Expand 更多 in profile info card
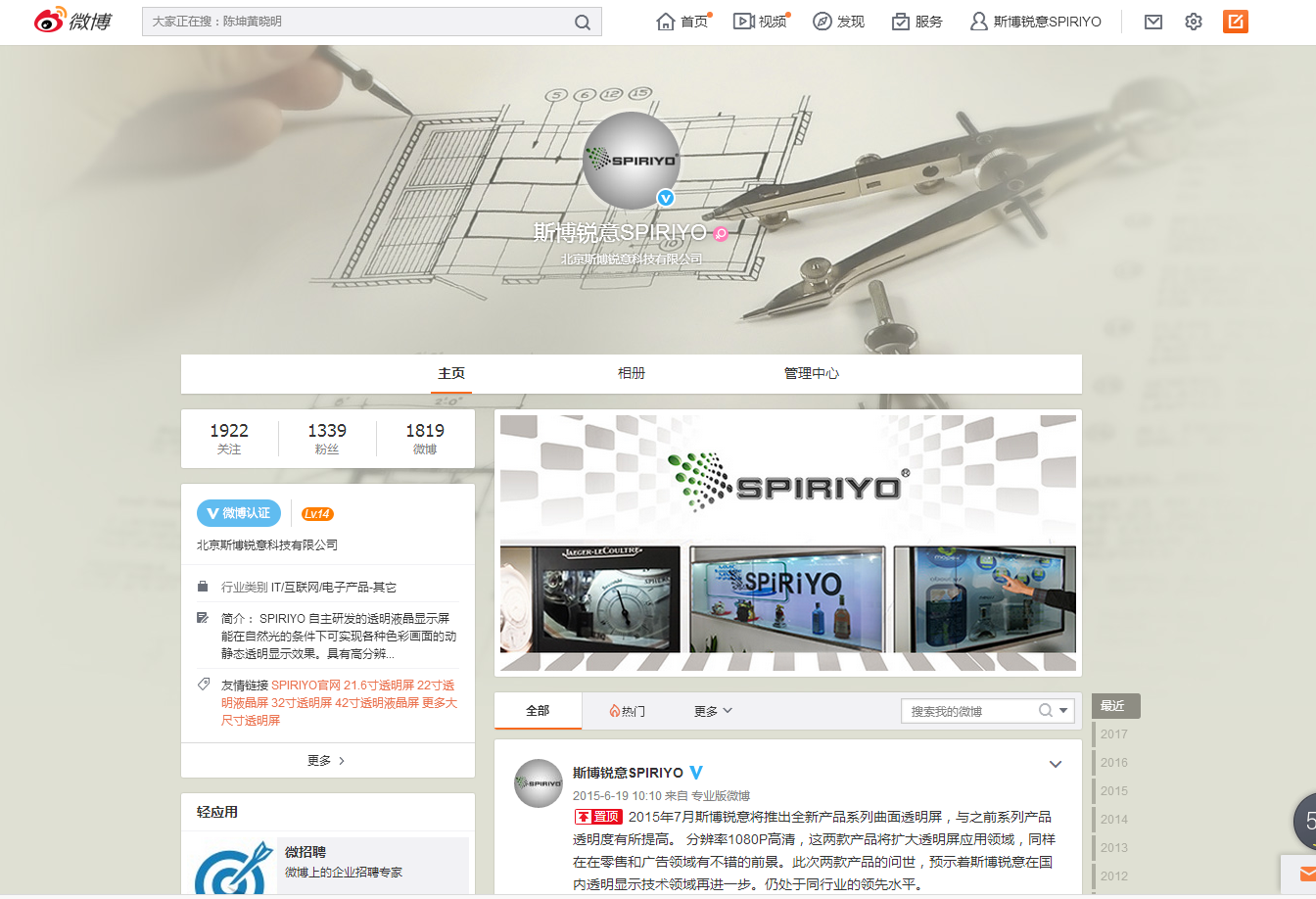The height and width of the screenshot is (899, 1316). click(x=327, y=760)
